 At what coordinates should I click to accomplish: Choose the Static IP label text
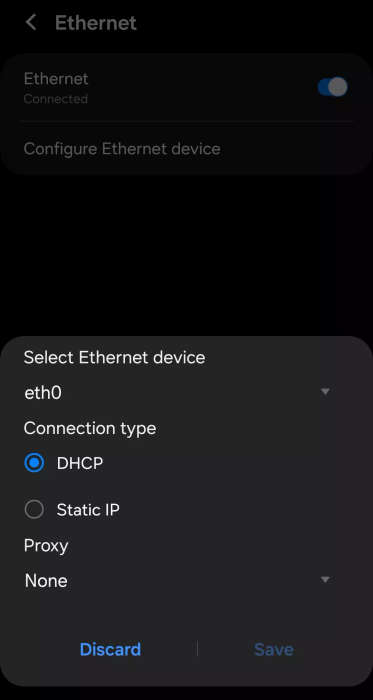point(88,510)
